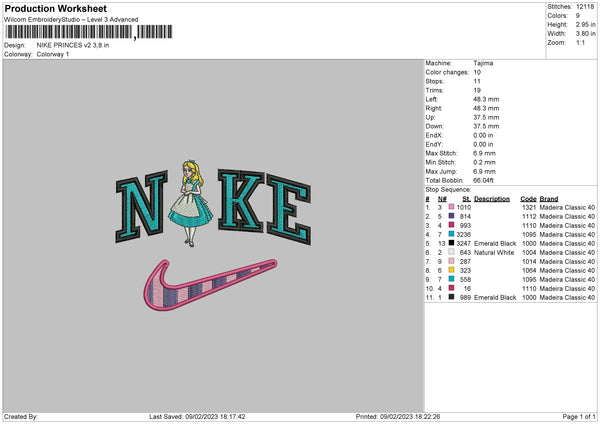Click the N# column header

point(442,199)
